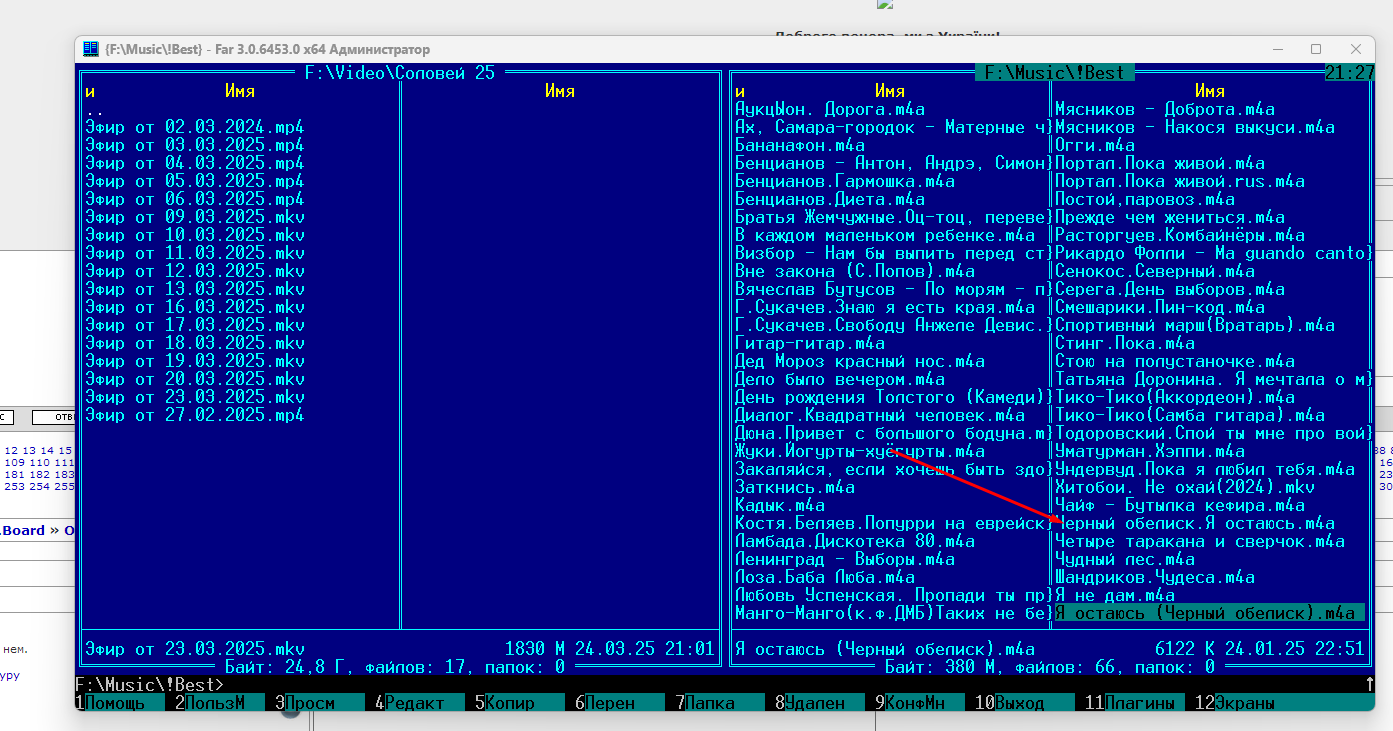This screenshot has width=1393, height=731.
Task: Select Бананафон.m4a in right panel
Action: point(800,146)
